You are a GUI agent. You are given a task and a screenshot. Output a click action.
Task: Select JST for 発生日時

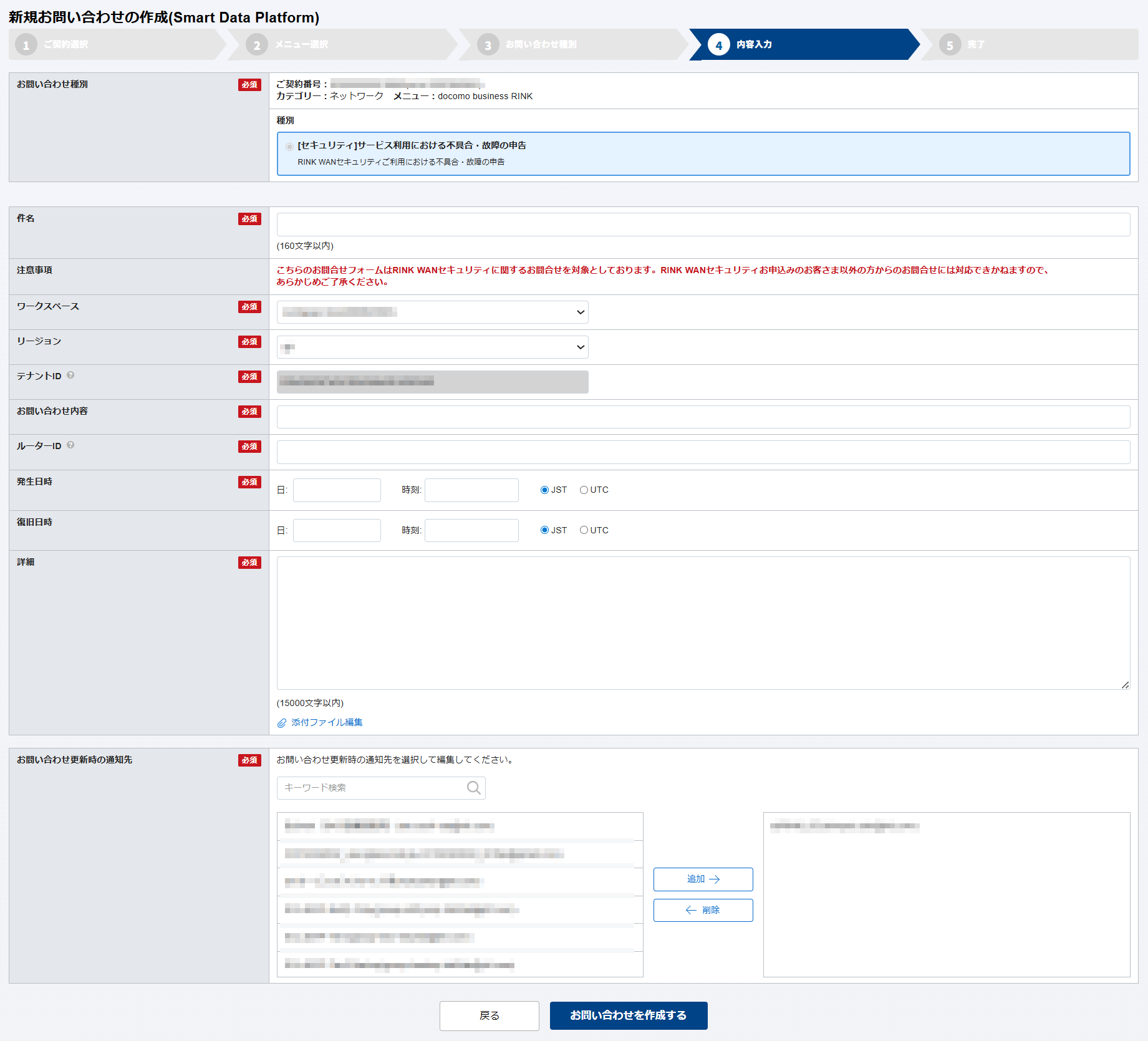tap(544, 490)
